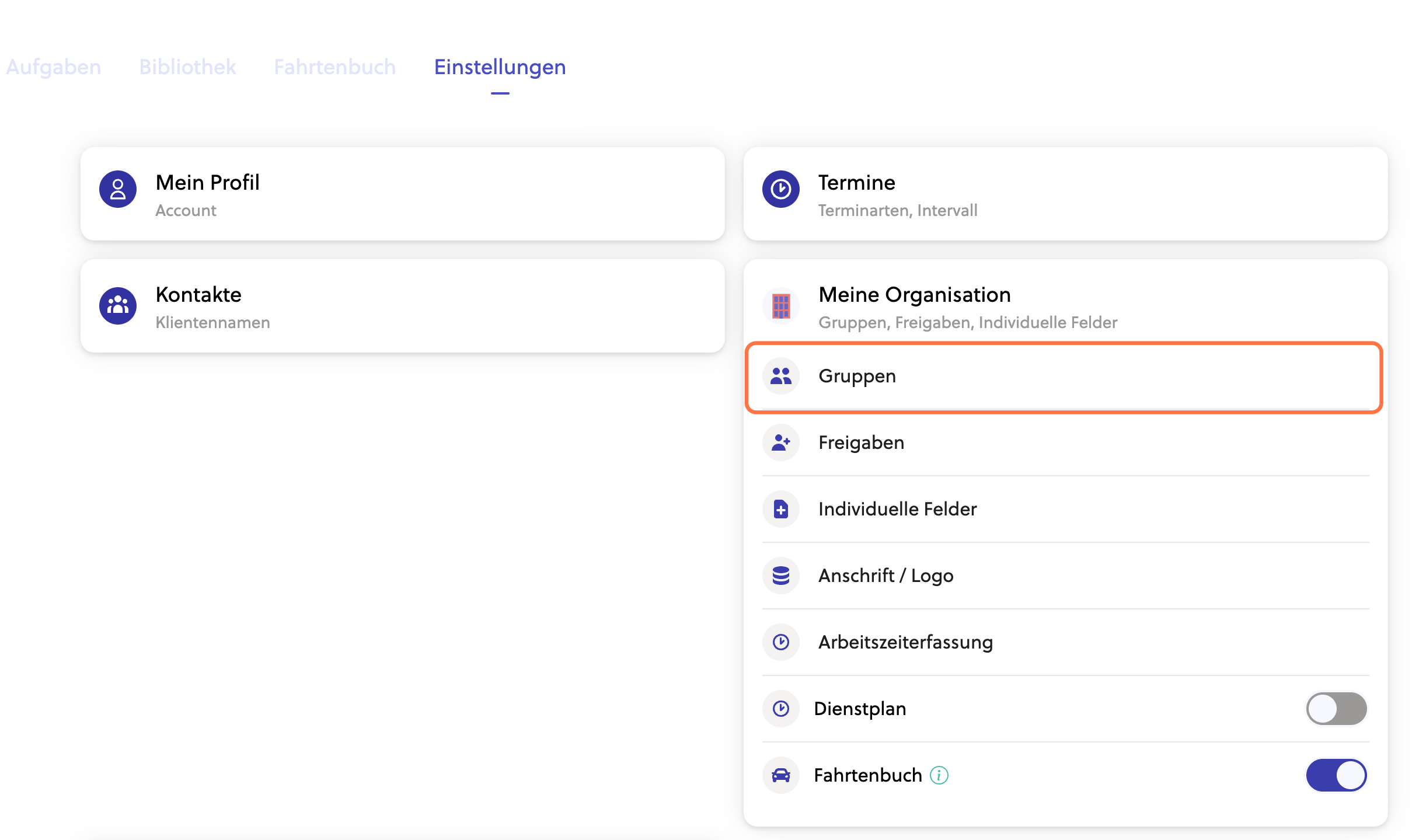Viewport: 1419px width, 840px height.
Task: Click the Individuelle Felder document icon
Action: pos(781,509)
